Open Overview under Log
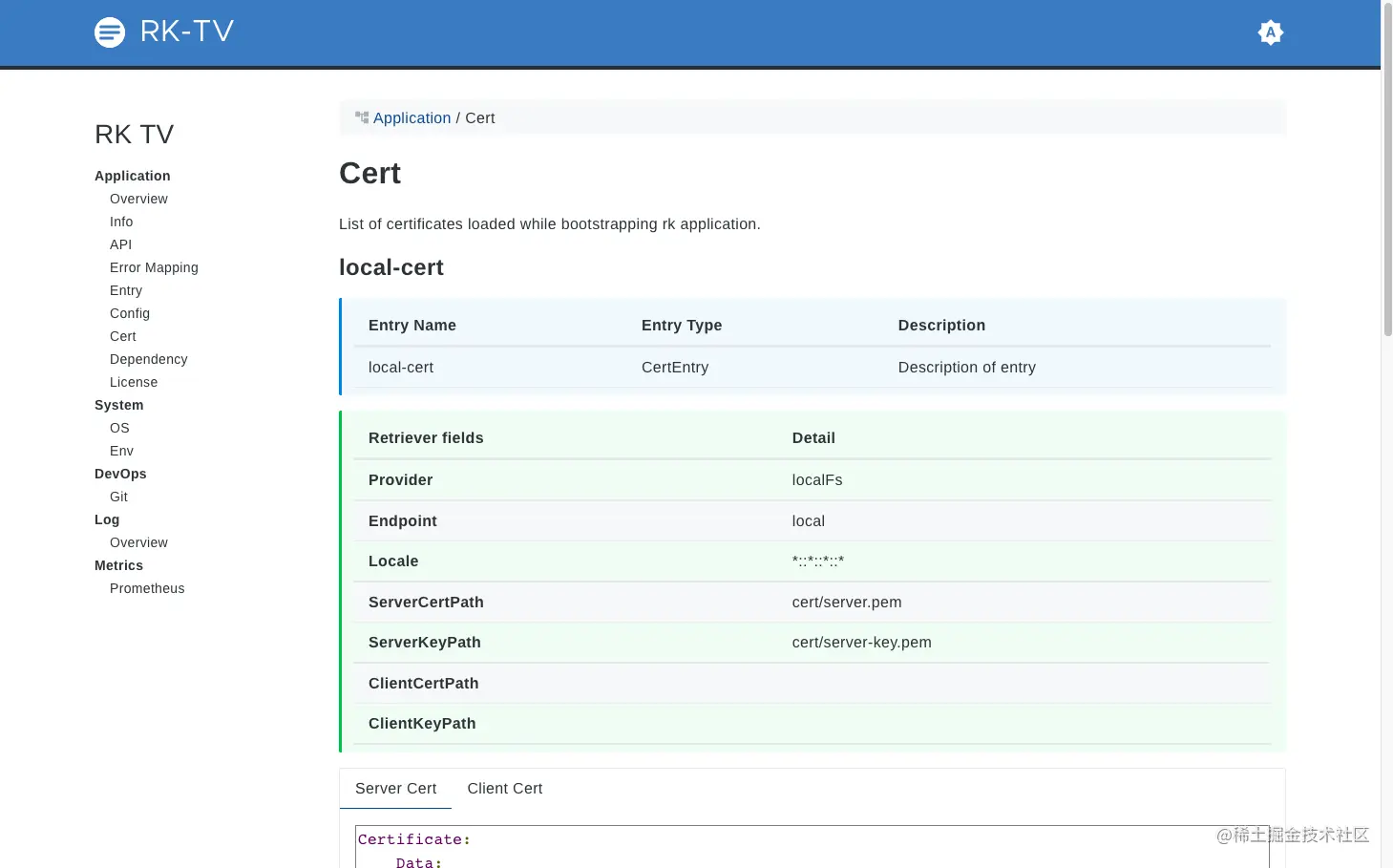Viewport: 1393px width, 868px height. point(138,542)
